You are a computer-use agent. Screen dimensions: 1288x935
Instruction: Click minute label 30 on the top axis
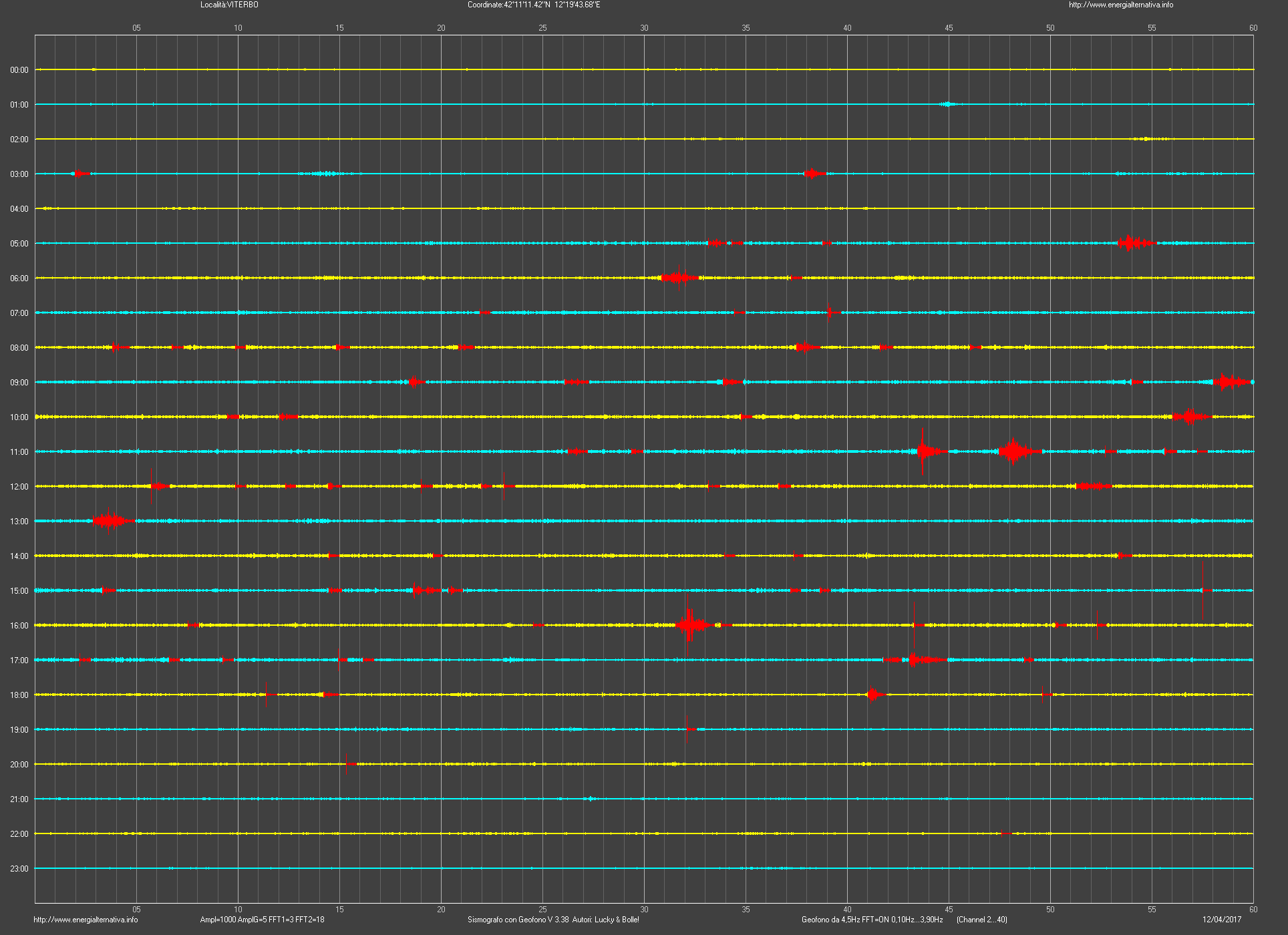pyautogui.click(x=644, y=28)
